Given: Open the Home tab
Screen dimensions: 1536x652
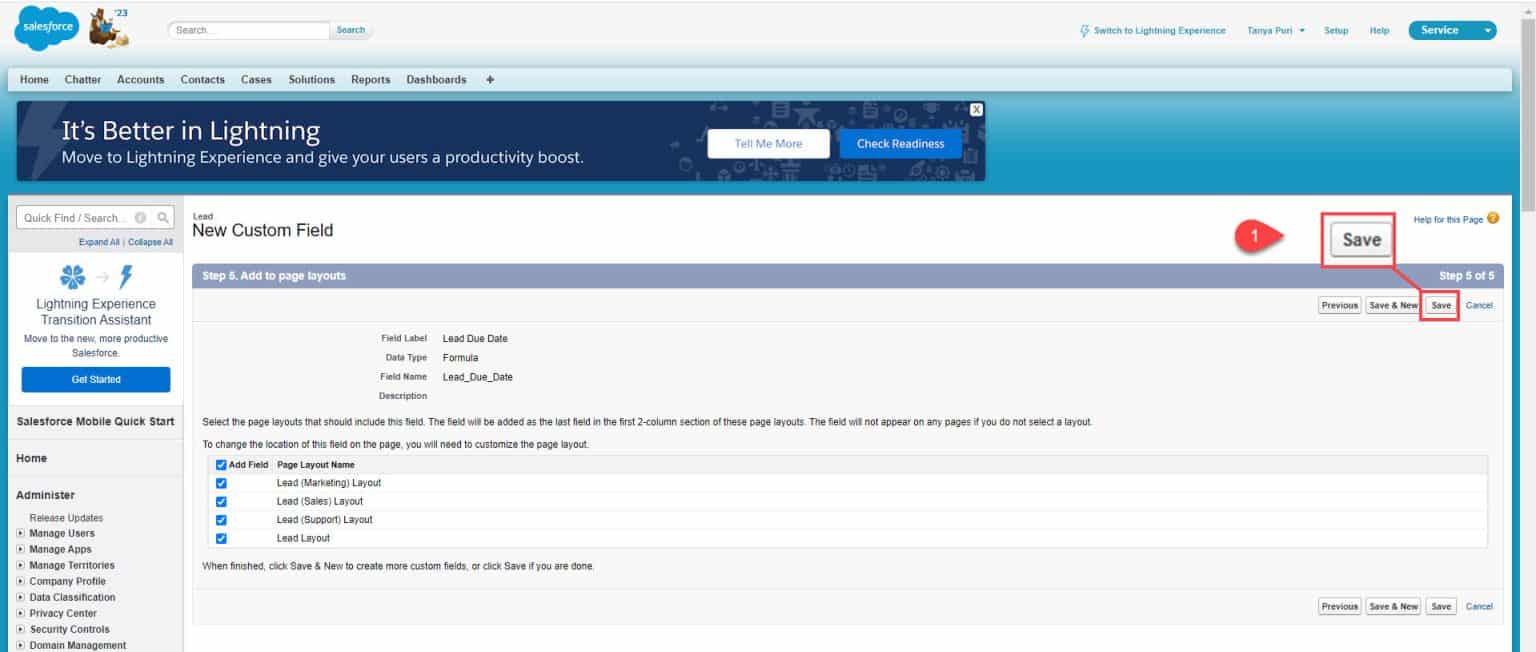Looking at the screenshot, I should coord(34,80).
